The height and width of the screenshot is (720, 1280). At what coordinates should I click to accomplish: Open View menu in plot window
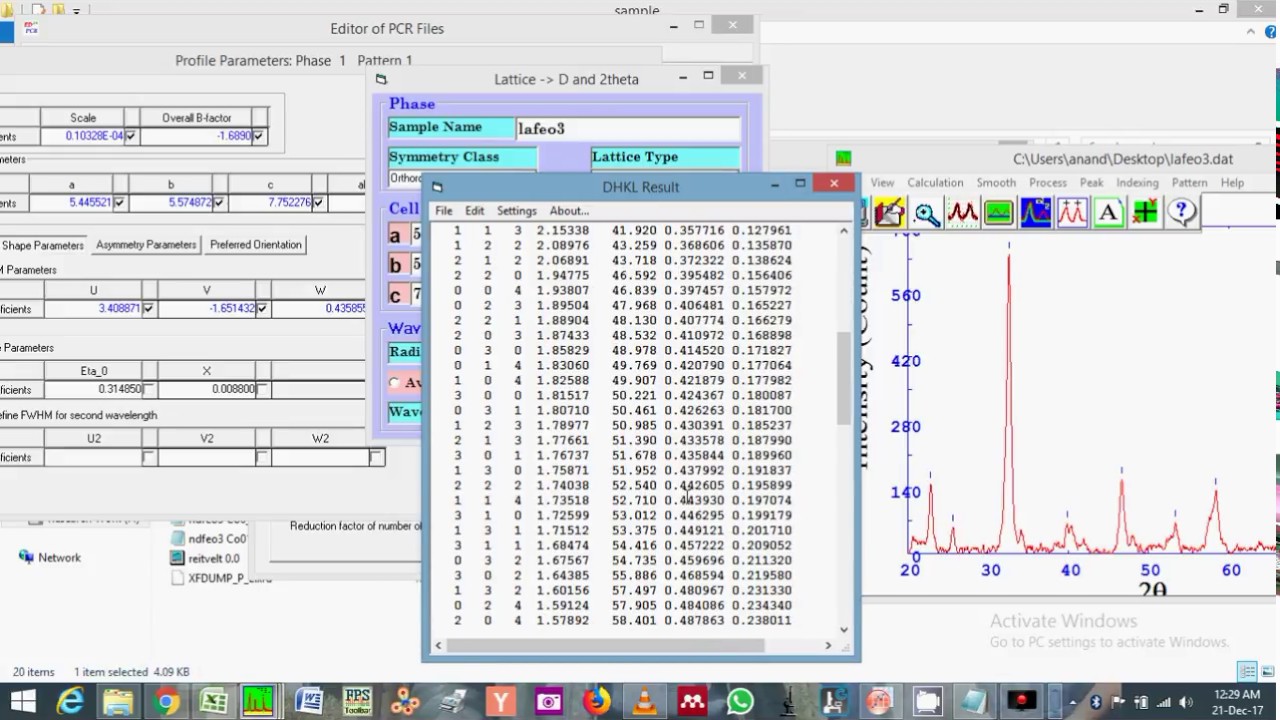pos(882,183)
